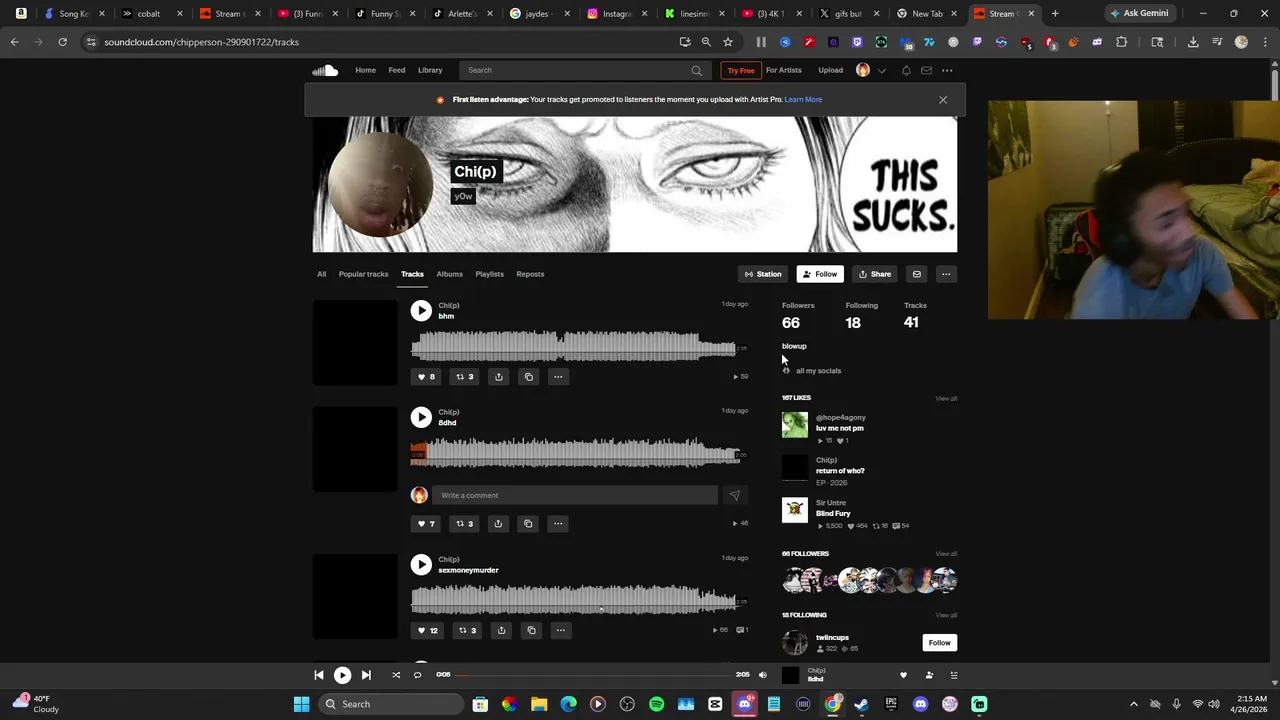
Task: Open more options for bhm track
Action: [558, 377]
